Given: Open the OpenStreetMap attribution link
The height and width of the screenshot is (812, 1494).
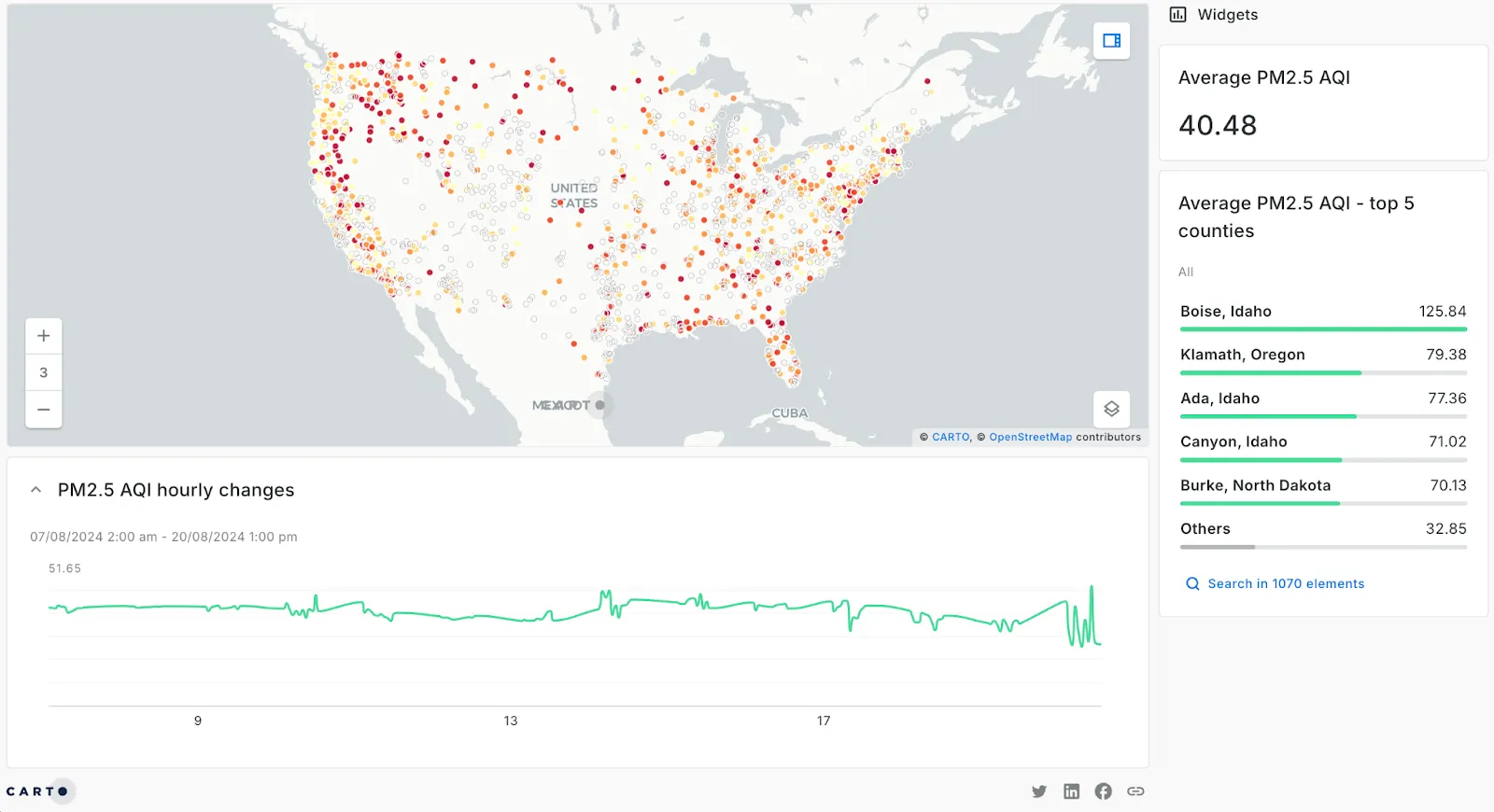Looking at the screenshot, I should (x=1030, y=437).
